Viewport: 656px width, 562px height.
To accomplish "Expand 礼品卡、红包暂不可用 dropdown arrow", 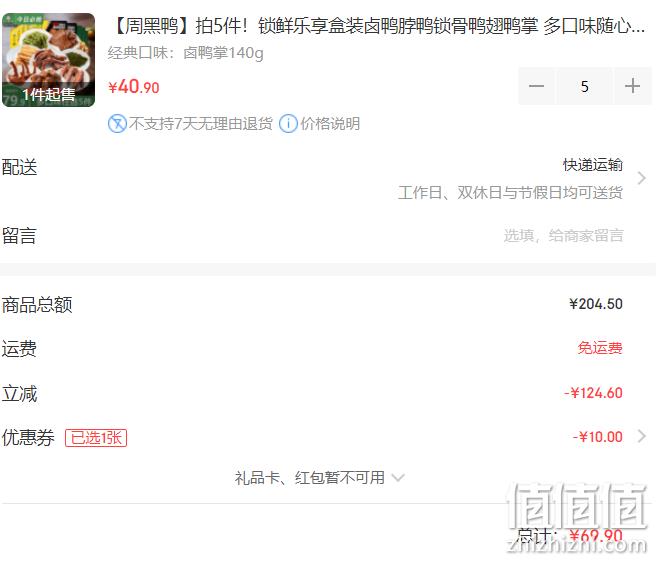I will [x=398, y=477].
